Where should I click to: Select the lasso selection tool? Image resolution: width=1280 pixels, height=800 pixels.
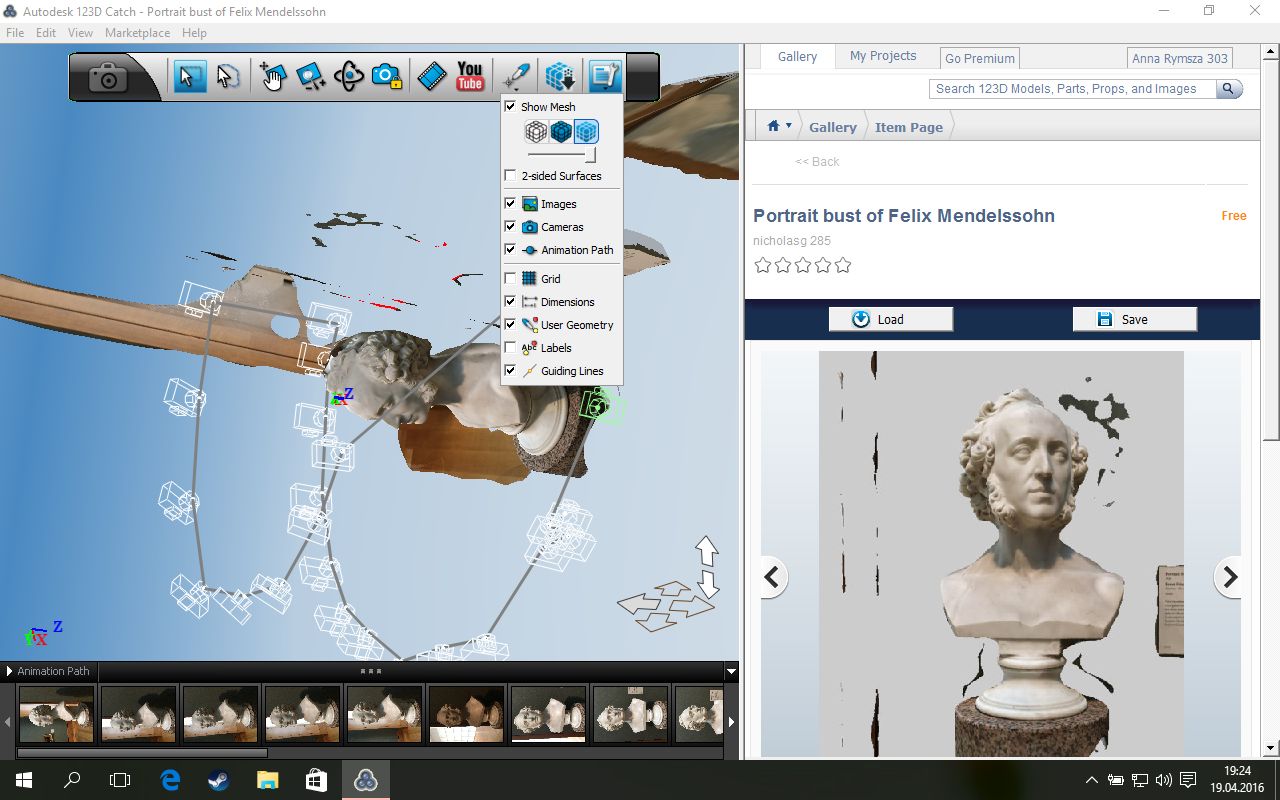point(228,76)
